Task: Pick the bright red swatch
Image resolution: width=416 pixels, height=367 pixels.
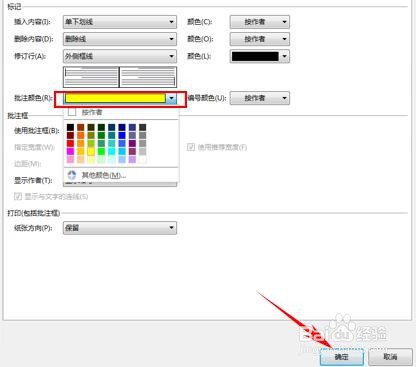Action: [70, 143]
